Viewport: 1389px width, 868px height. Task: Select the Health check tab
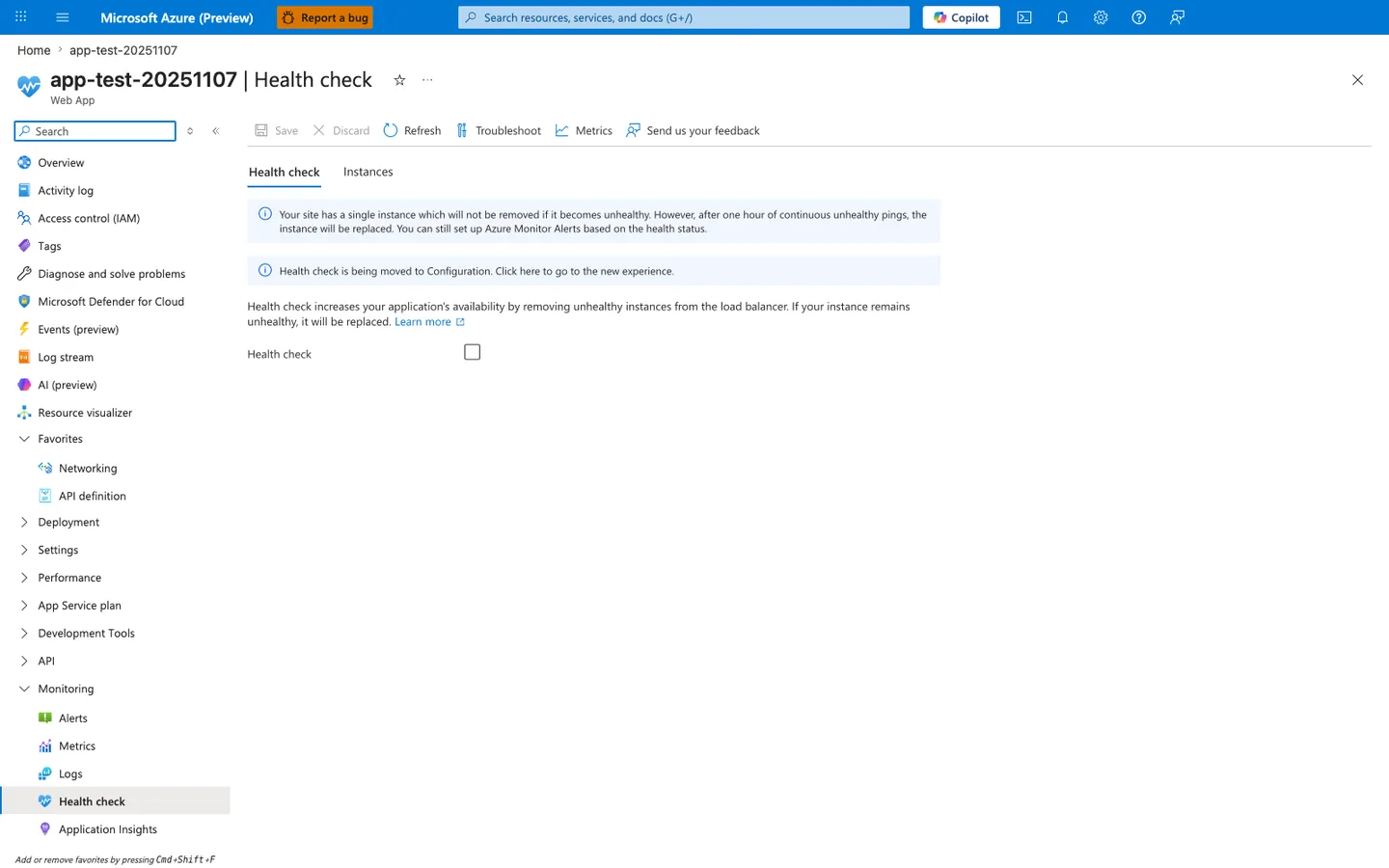[x=284, y=172]
